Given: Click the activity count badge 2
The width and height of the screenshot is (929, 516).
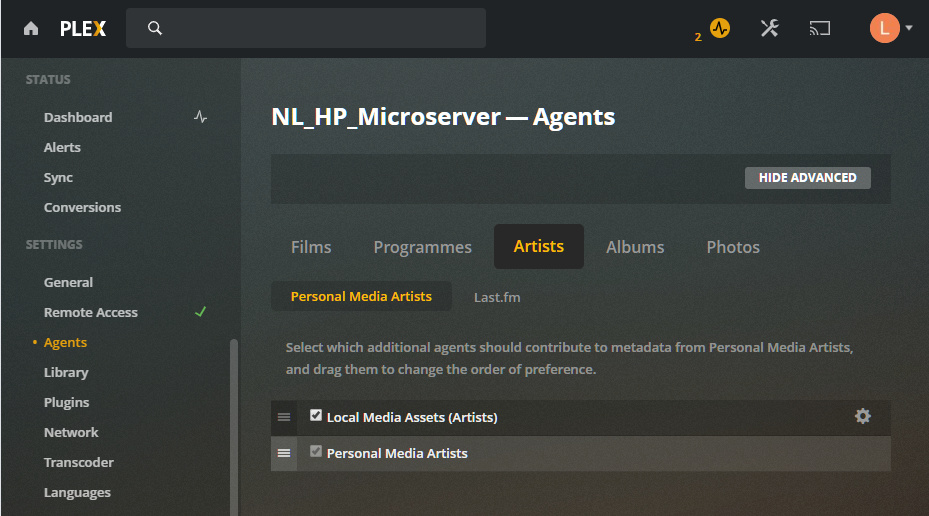Looking at the screenshot, I should 698,37.
